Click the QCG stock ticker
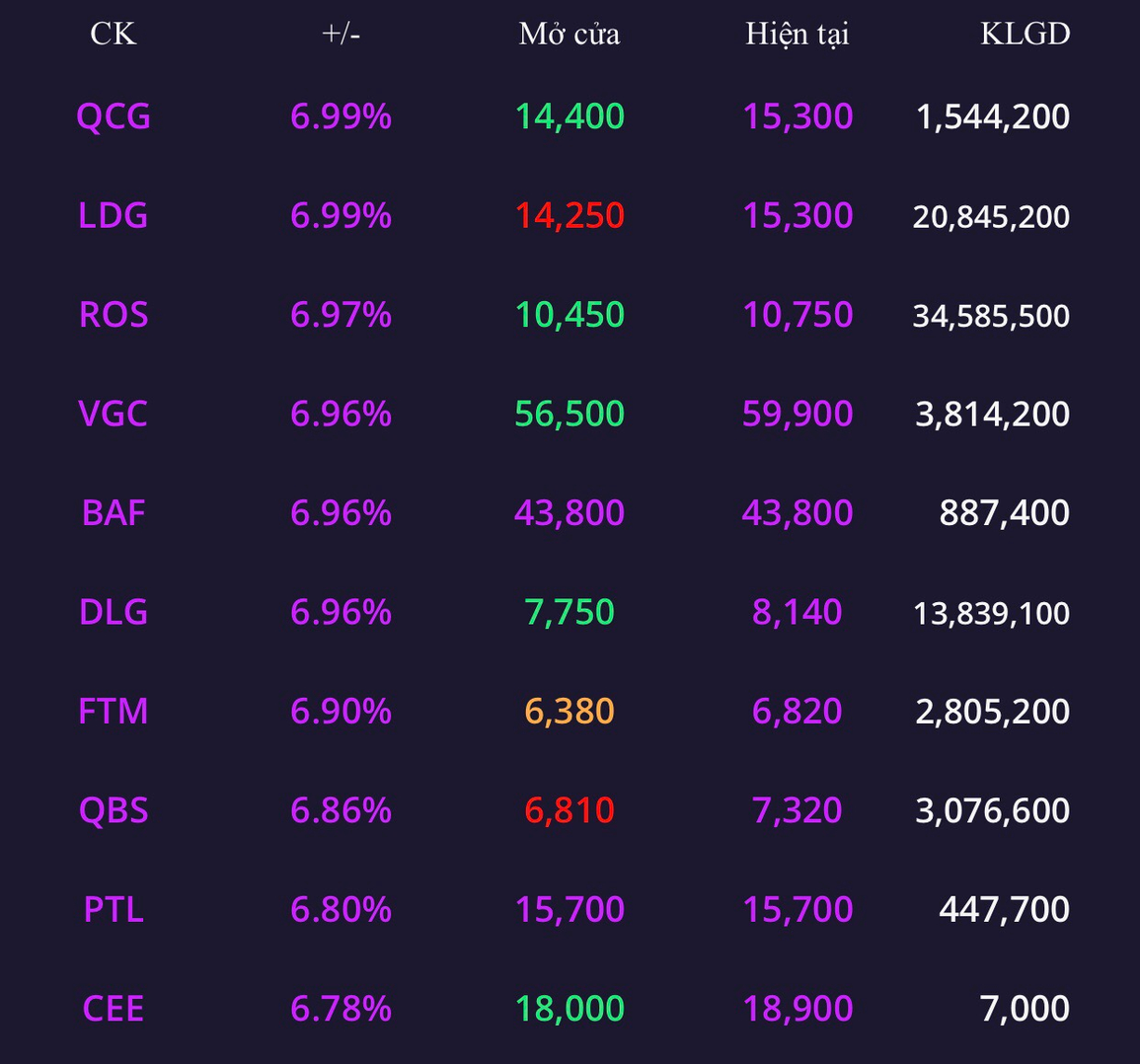 pos(114,116)
